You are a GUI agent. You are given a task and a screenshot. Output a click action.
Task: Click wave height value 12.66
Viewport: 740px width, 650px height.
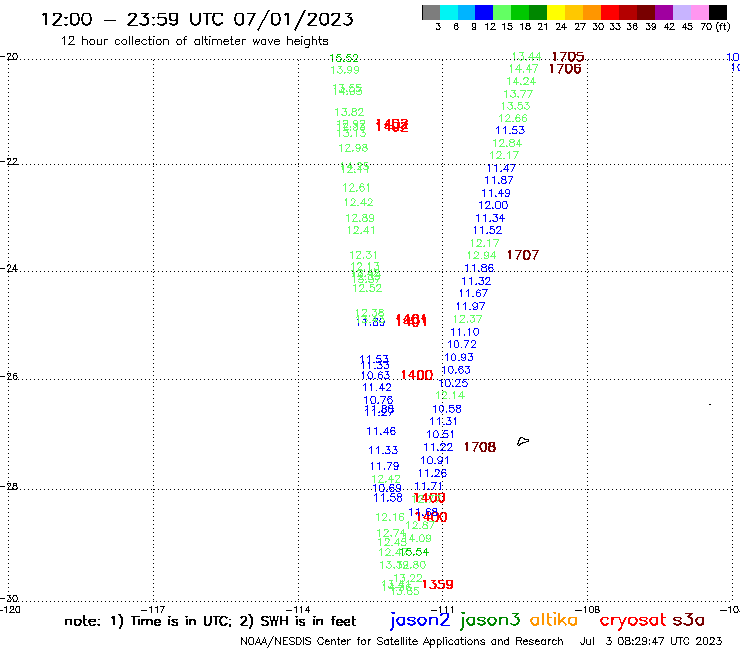[x=513, y=118]
